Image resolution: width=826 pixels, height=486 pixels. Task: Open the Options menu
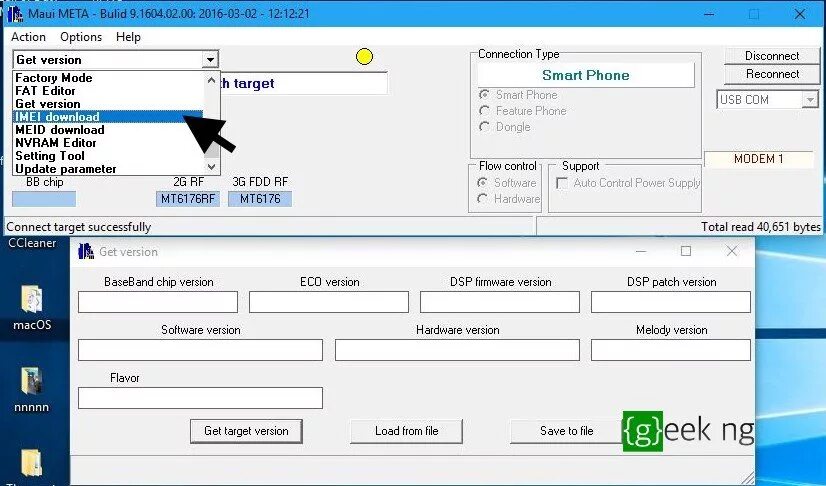[x=81, y=37]
